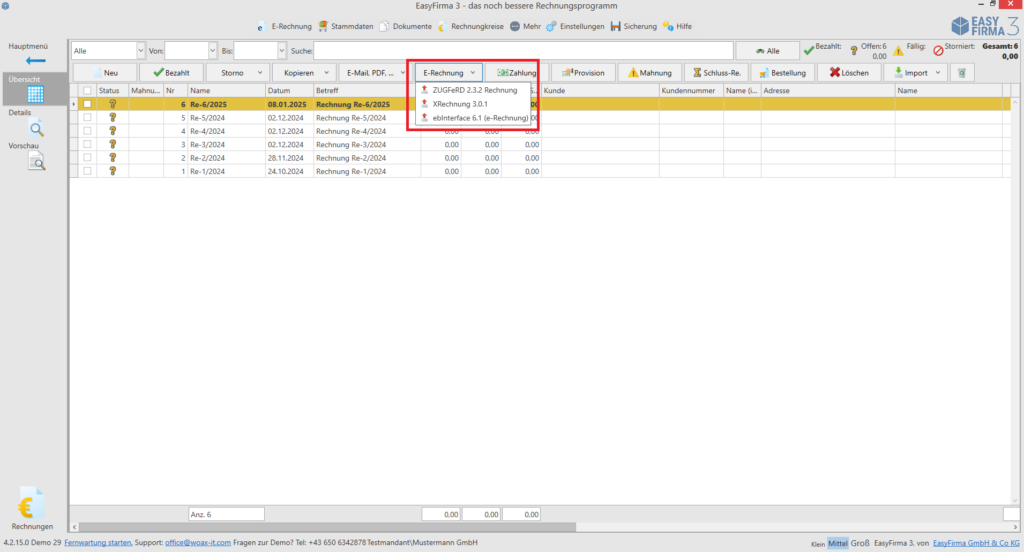The image size is (1024, 552).
Task: Set text size to Klein
Action: click(x=818, y=544)
